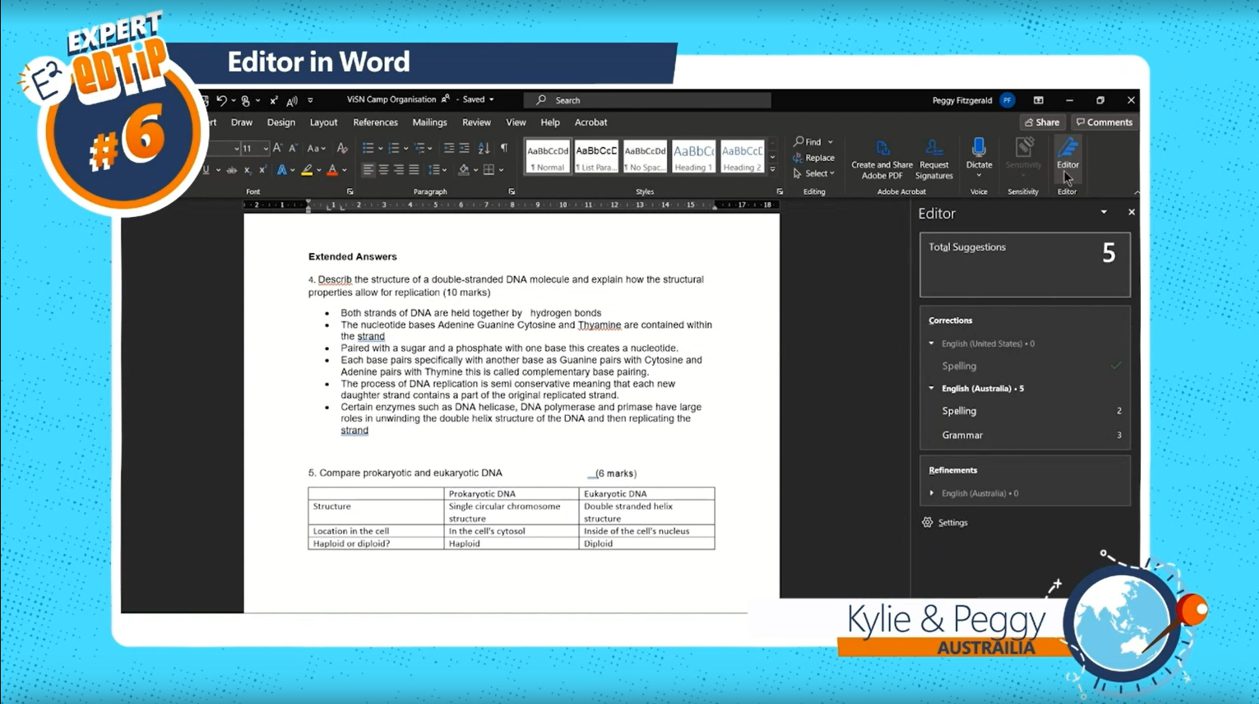Viewport: 1259px width, 704px height.
Task: Toggle superscript in the Font group
Action: tap(262, 170)
